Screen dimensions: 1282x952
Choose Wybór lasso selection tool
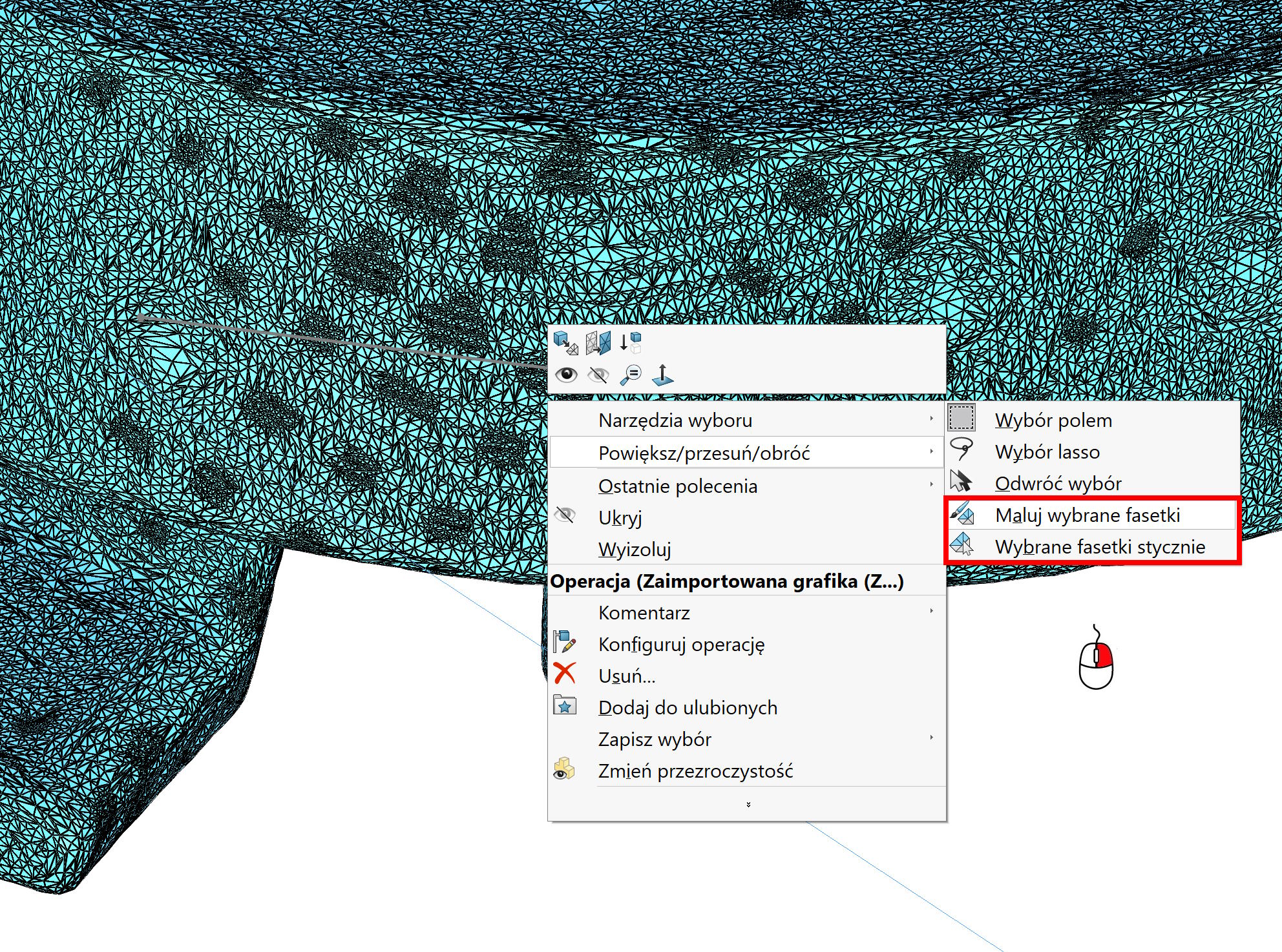pyautogui.click(x=1047, y=452)
